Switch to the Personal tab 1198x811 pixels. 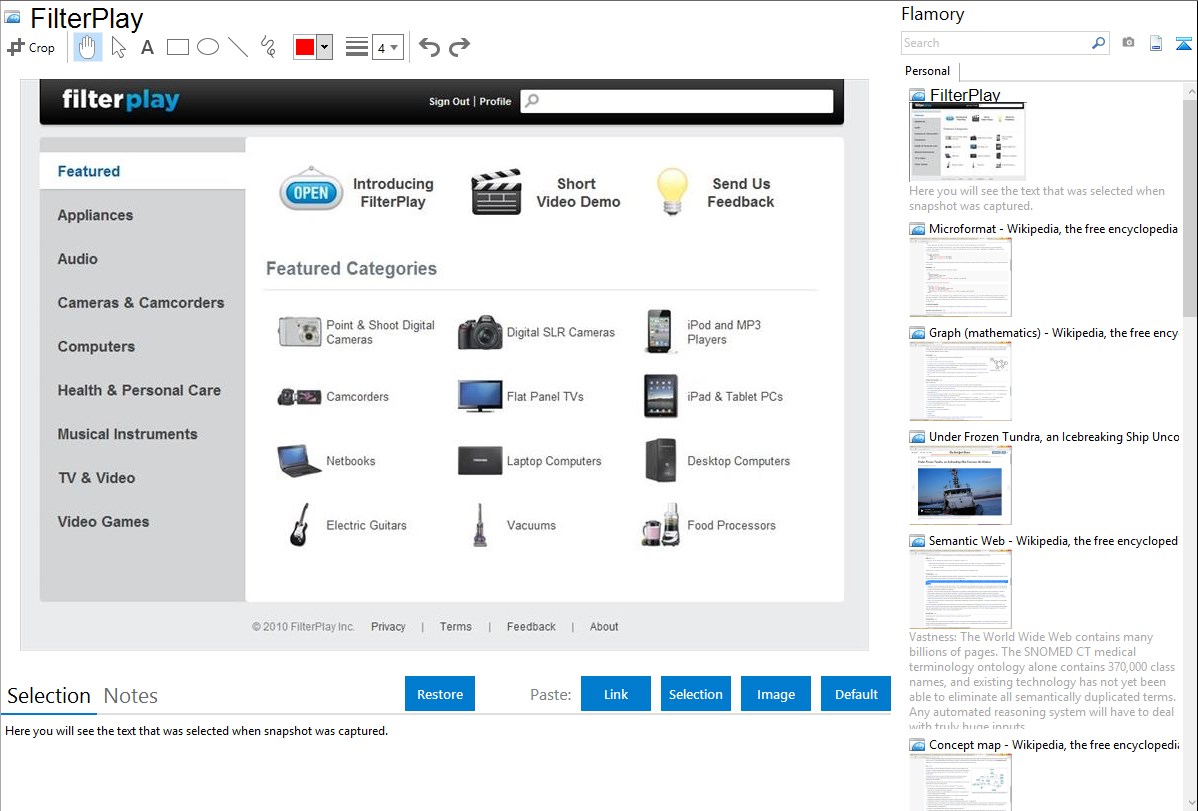pos(928,71)
